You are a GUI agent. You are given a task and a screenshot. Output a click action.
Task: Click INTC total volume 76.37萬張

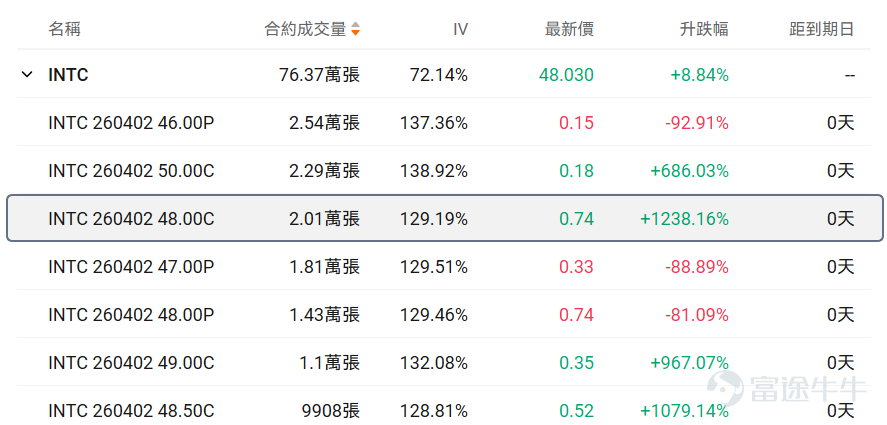click(x=320, y=75)
